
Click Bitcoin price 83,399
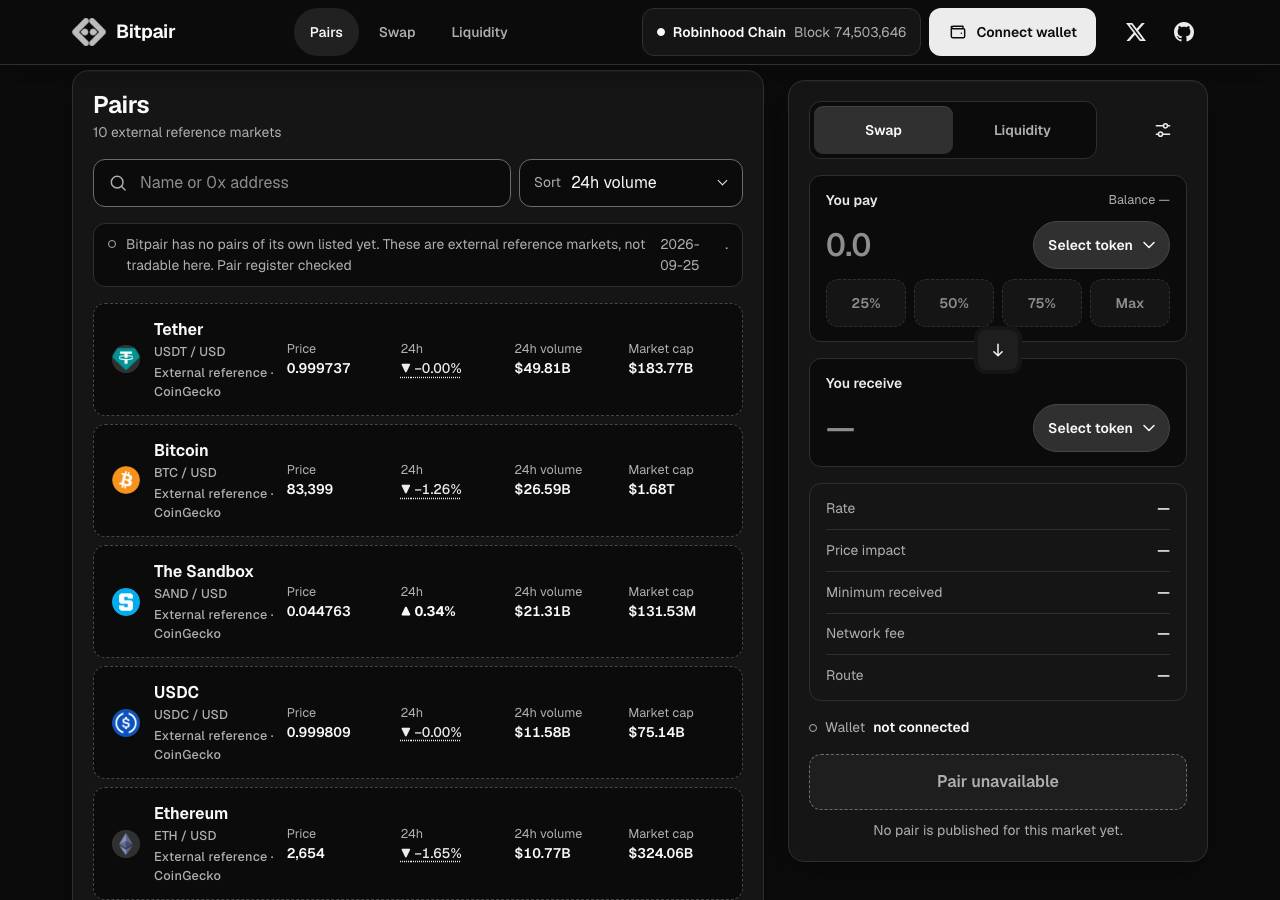click(x=310, y=489)
